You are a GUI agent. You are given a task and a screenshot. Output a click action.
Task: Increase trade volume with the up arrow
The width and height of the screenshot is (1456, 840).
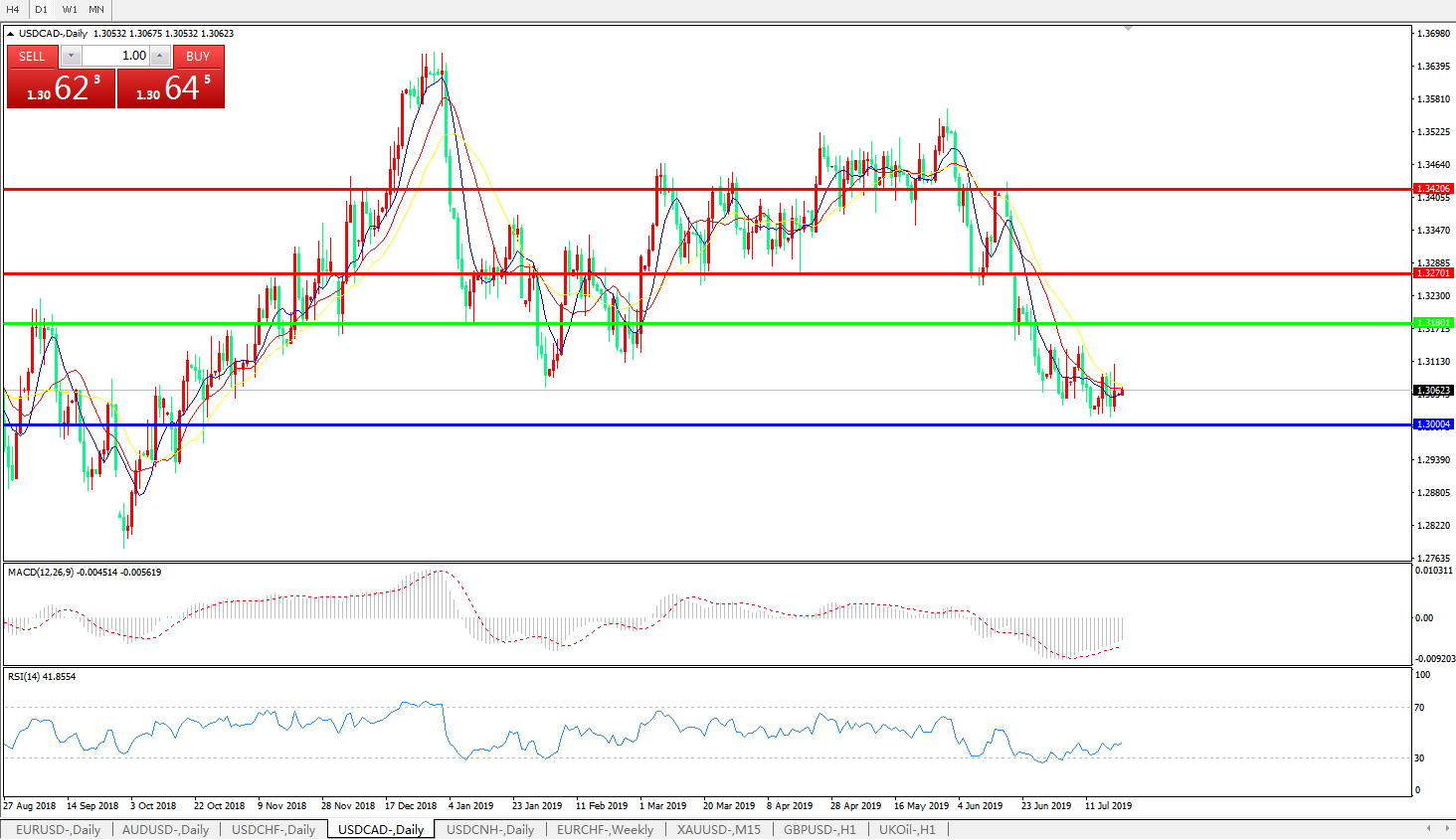[159, 57]
